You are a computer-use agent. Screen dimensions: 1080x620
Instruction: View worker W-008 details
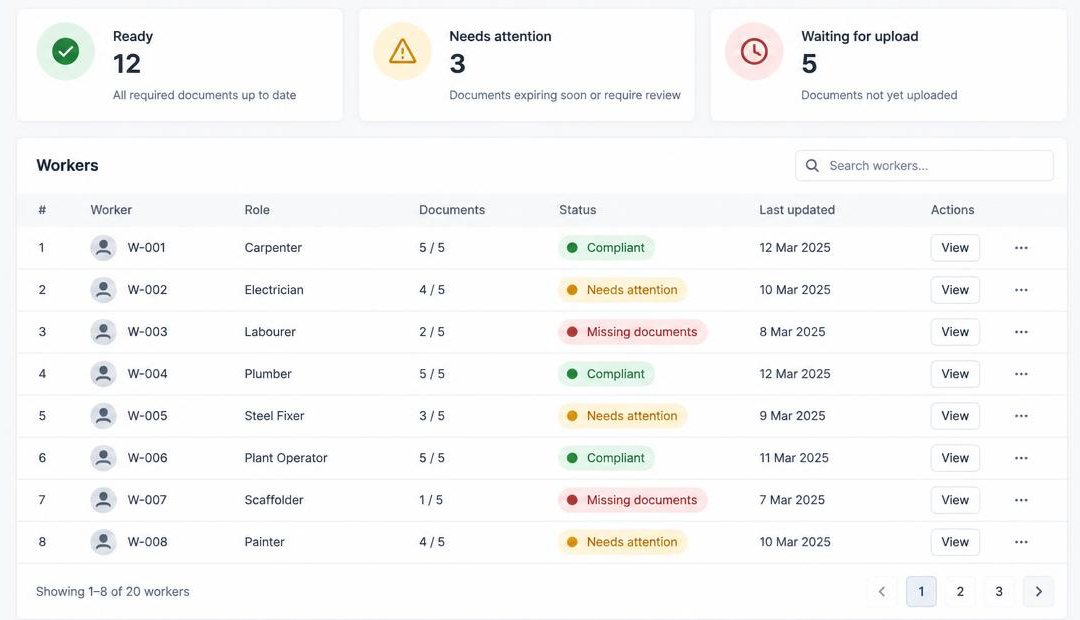[955, 542]
